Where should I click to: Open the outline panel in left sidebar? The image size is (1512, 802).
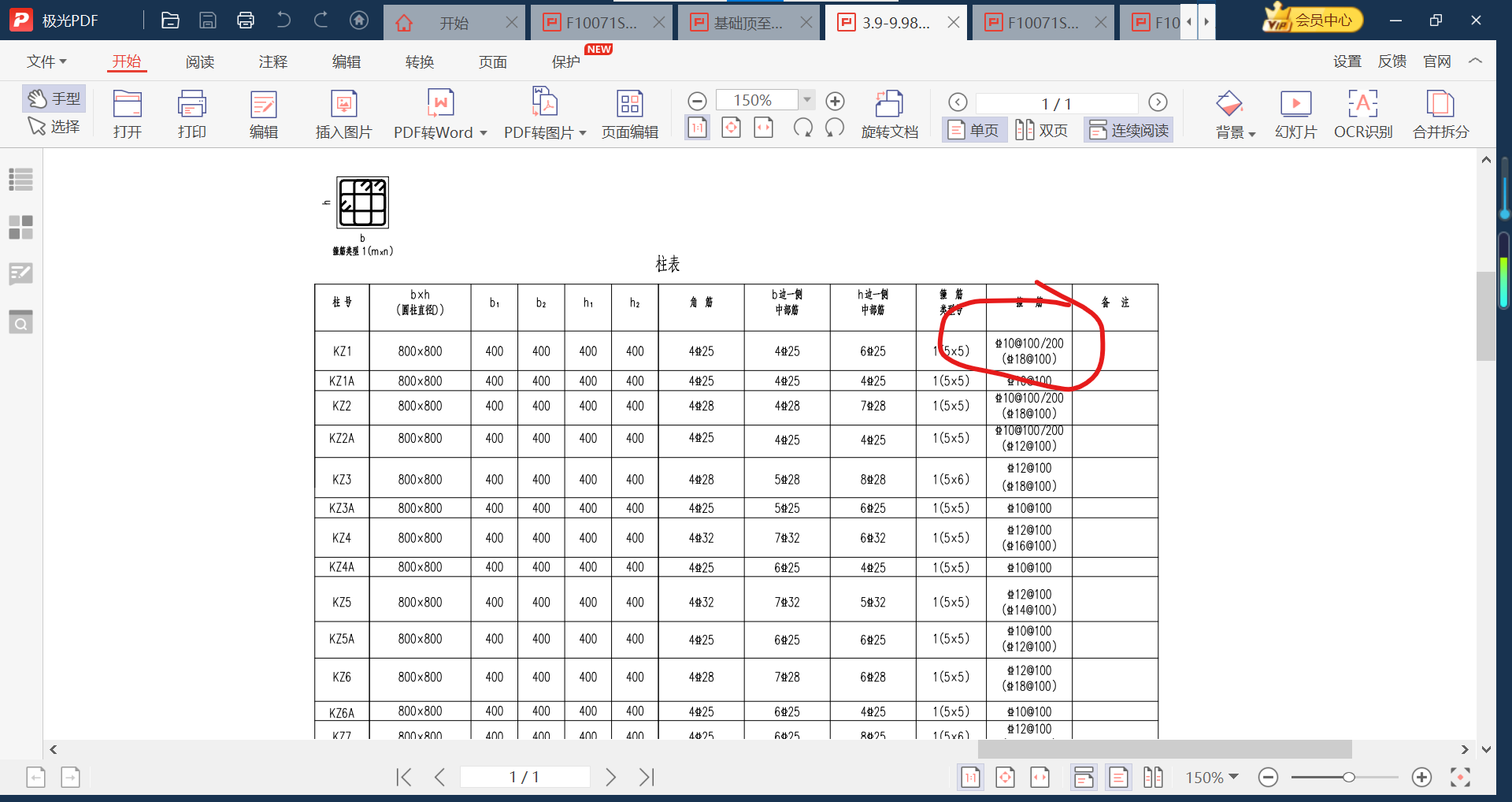[20, 180]
